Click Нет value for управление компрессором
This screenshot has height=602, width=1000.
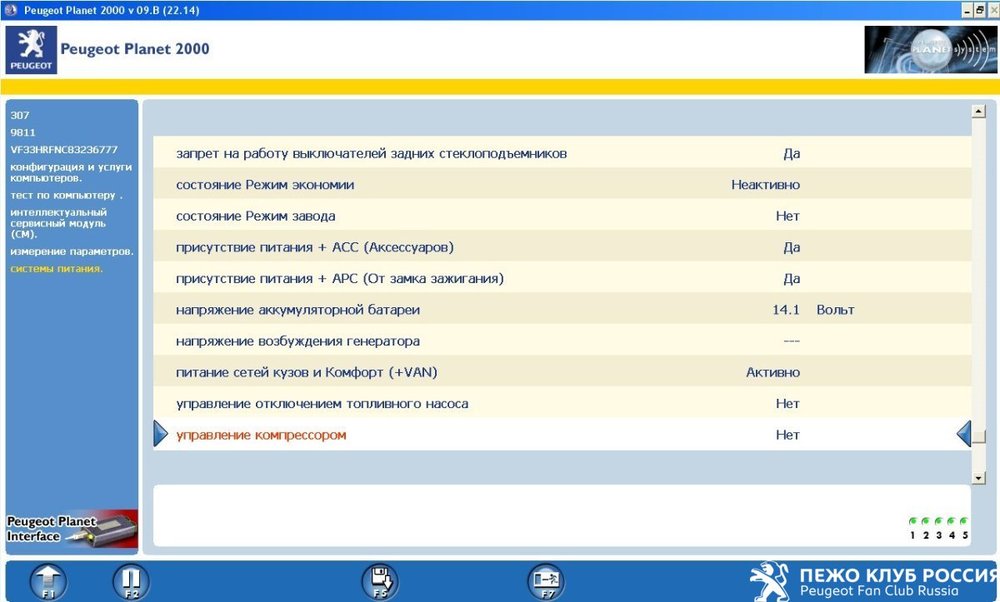[788, 434]
